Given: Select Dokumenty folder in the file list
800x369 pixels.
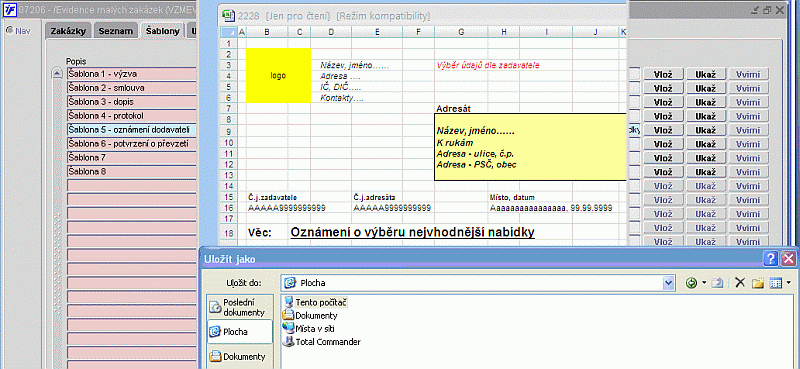Looking at the screenshot, I should 311,315.
